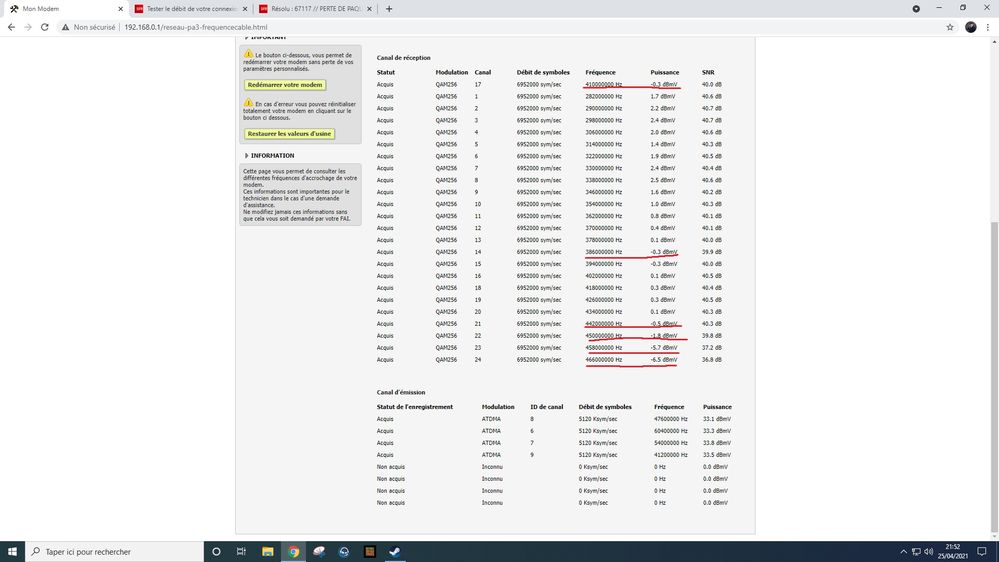Image resolution: width=999 pixels, height=562 pixels.
Task: Bookmark this page with the star icon
Action: pyautogui.click(x=950, y=27)
